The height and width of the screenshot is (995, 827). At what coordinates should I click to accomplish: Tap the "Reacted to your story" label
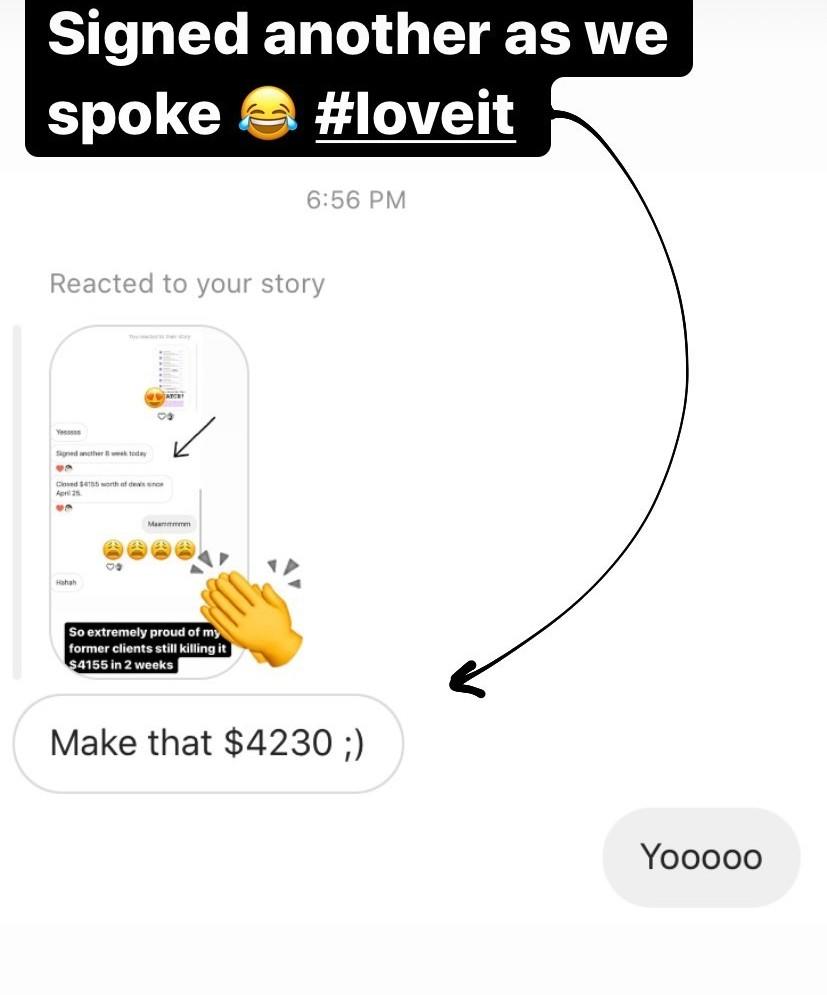click(x=187, y=284)
